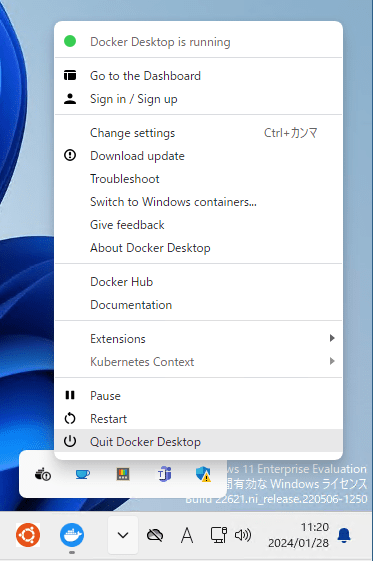Open Troubleshoot
Image resolution: width=373 pixels, height=561 pixels.
pyautogui.click(x=198, y=179)
